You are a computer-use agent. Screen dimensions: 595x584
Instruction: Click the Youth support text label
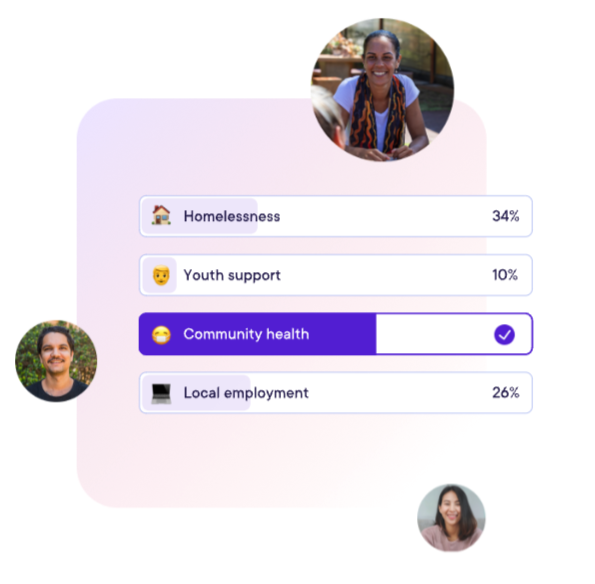[232, 275]
